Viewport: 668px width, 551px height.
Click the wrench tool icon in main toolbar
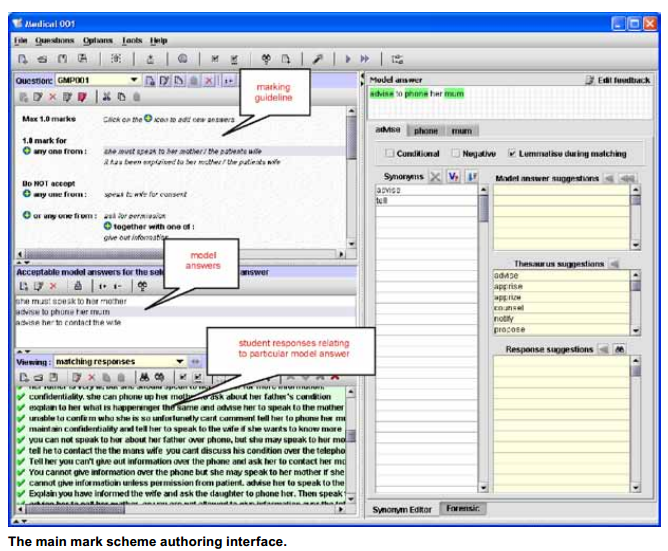click(x=318, y=59)
